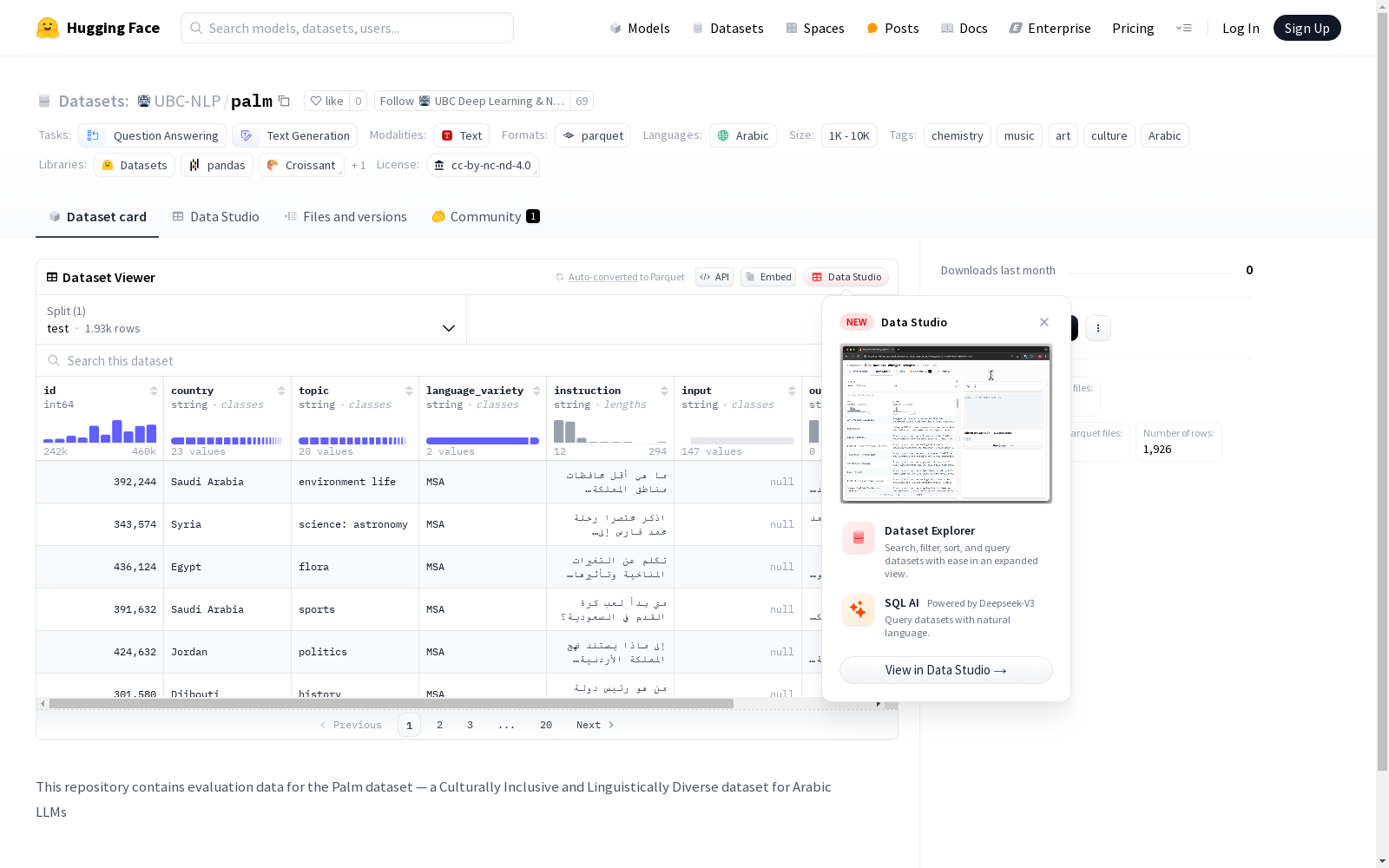Open Docs in the top navigation

click(964, 28)
